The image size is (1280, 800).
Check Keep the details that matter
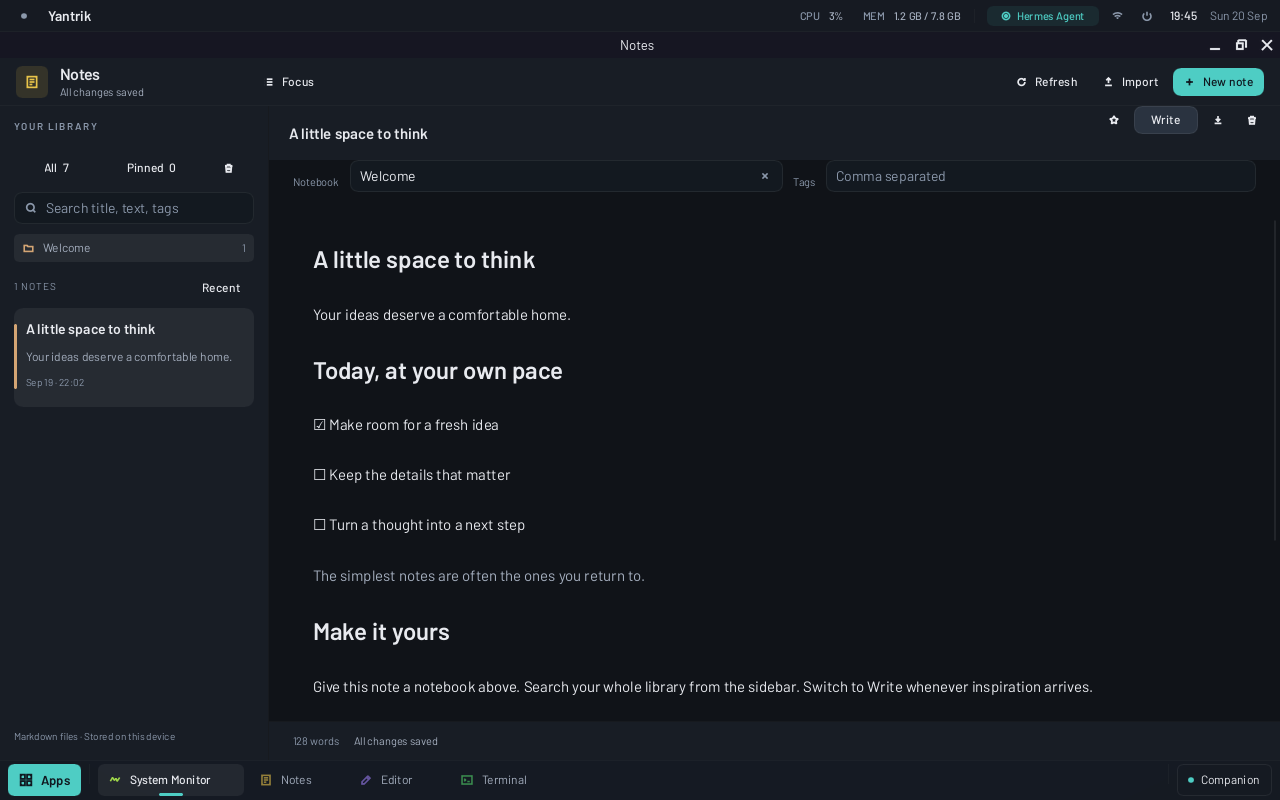click(320, 475)
